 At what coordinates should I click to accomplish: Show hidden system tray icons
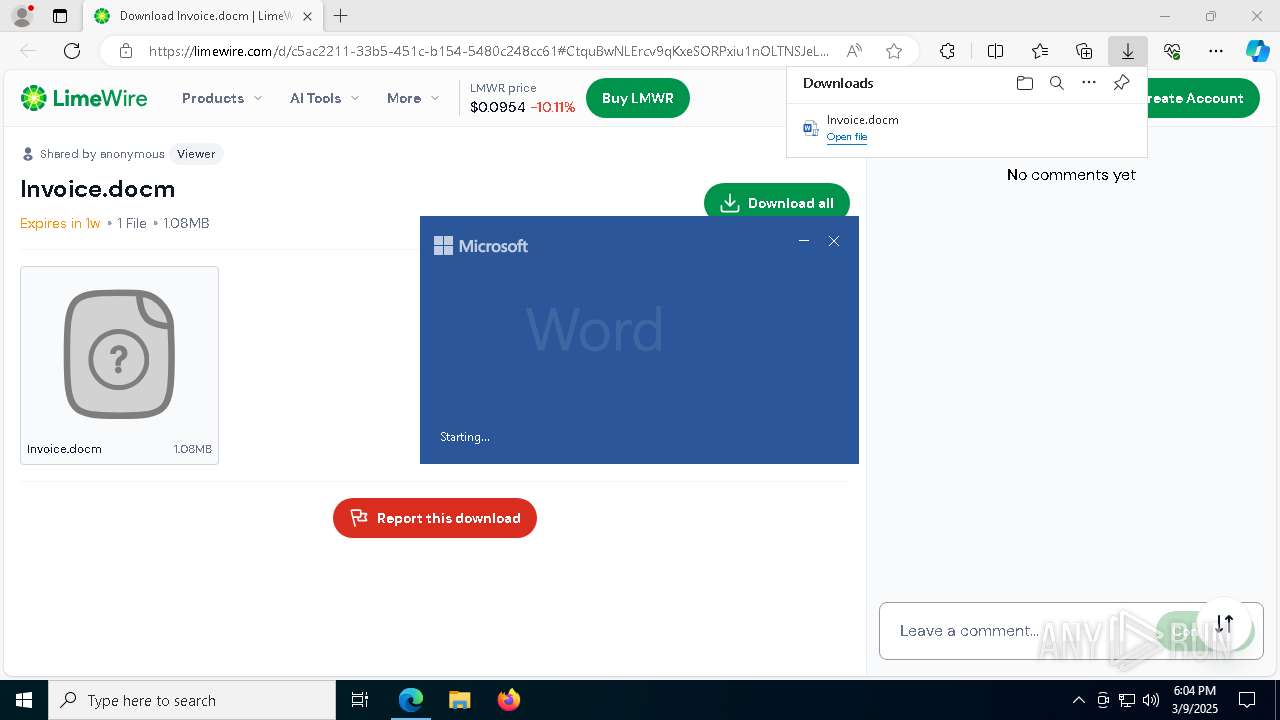(x=1078, y=700)
